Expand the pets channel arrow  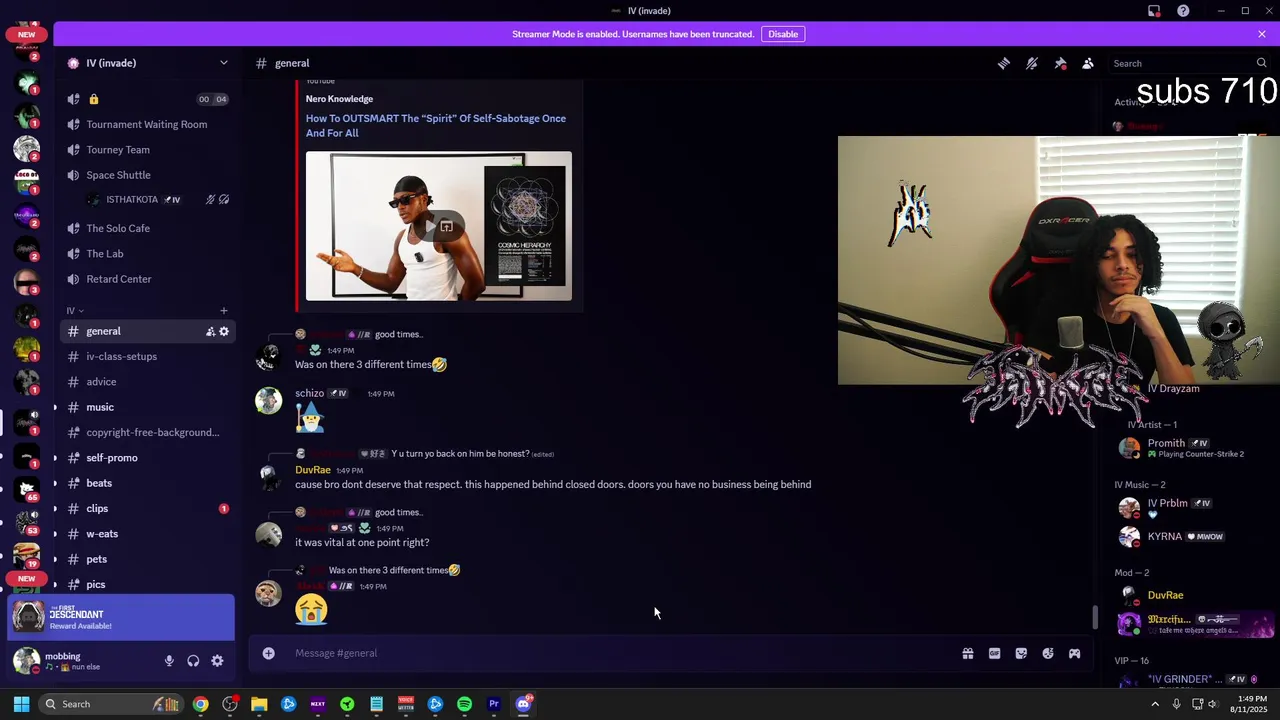tap(55, 559)
